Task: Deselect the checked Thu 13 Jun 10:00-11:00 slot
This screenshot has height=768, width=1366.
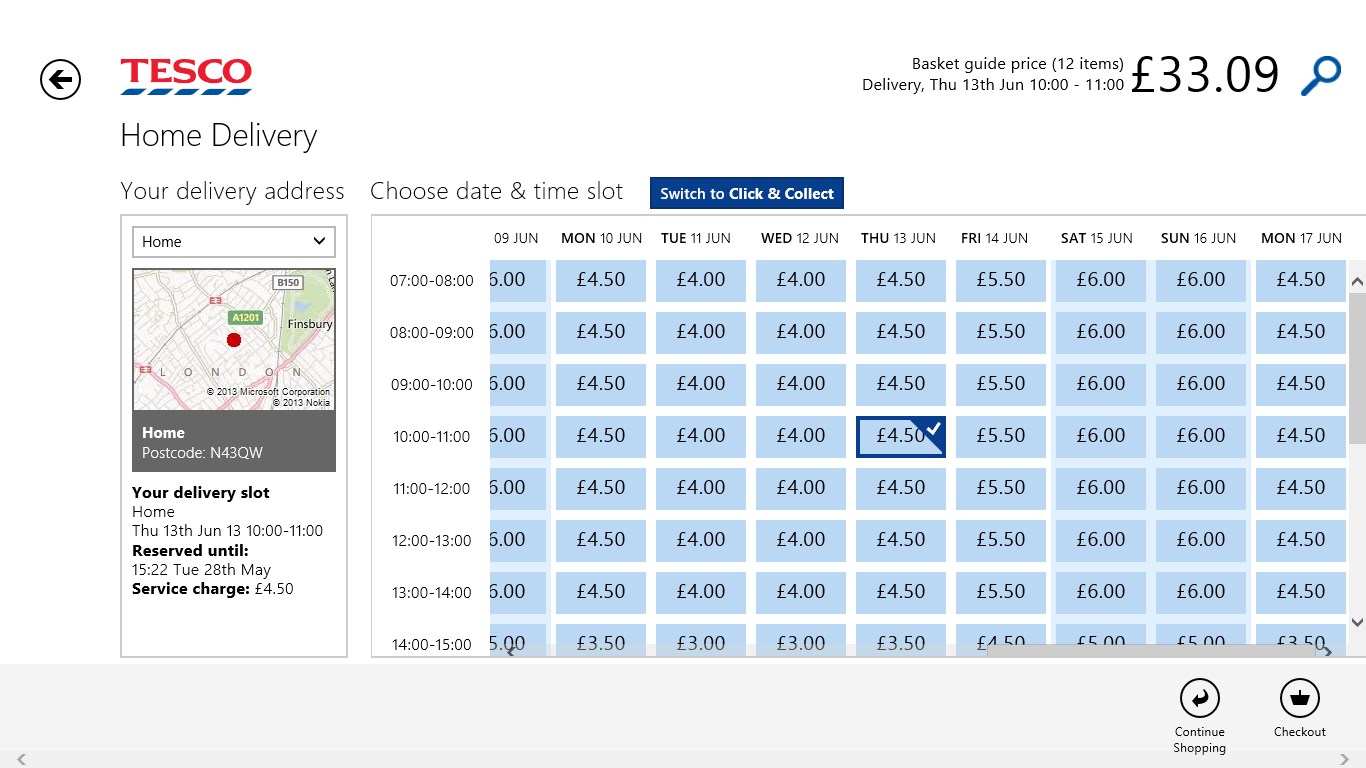Action: pos(900,435)
